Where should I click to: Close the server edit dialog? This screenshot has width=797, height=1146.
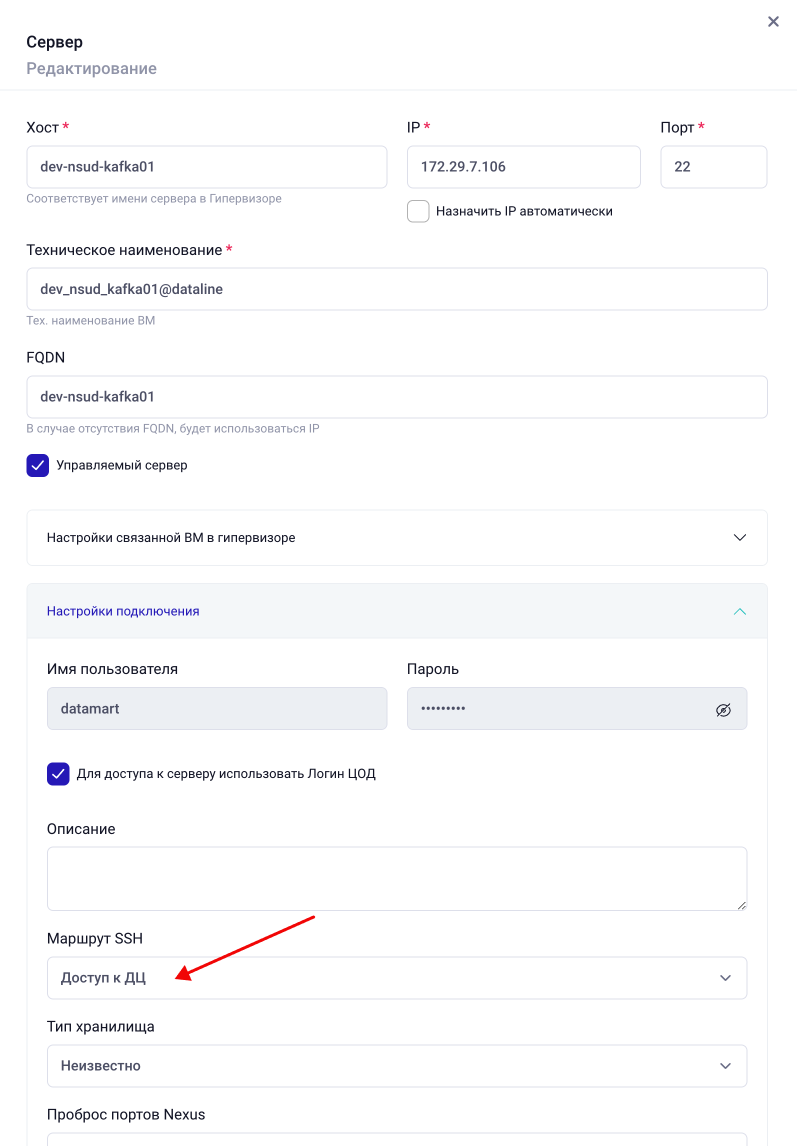(773, 21)
